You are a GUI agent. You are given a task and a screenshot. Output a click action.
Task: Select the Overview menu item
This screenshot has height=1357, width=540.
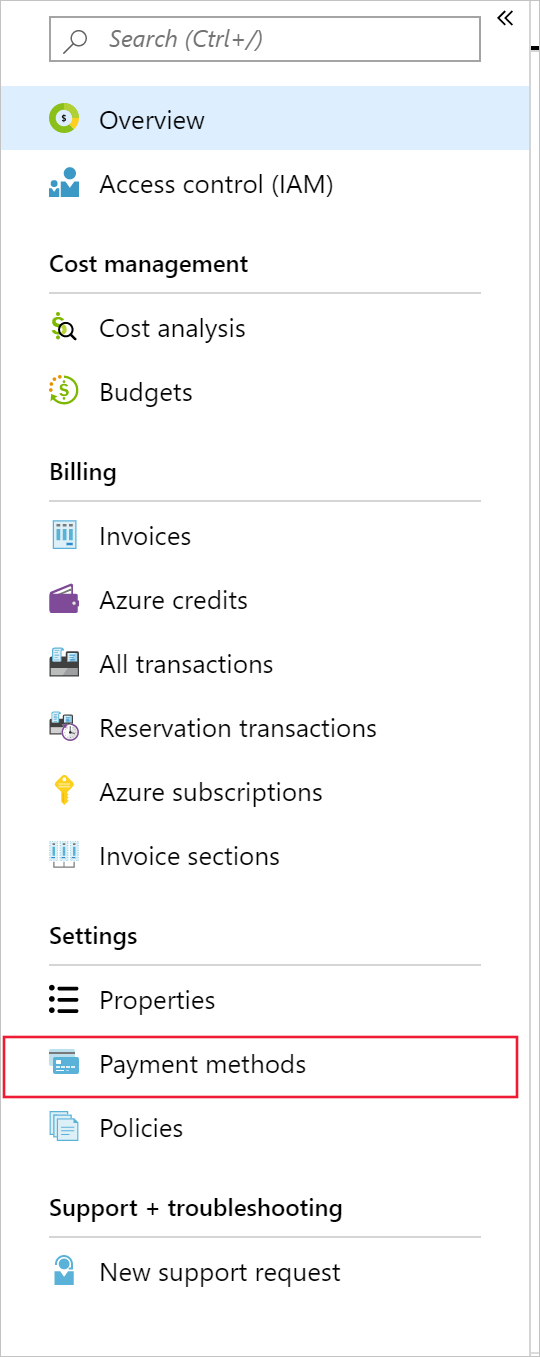coord(265,120)
